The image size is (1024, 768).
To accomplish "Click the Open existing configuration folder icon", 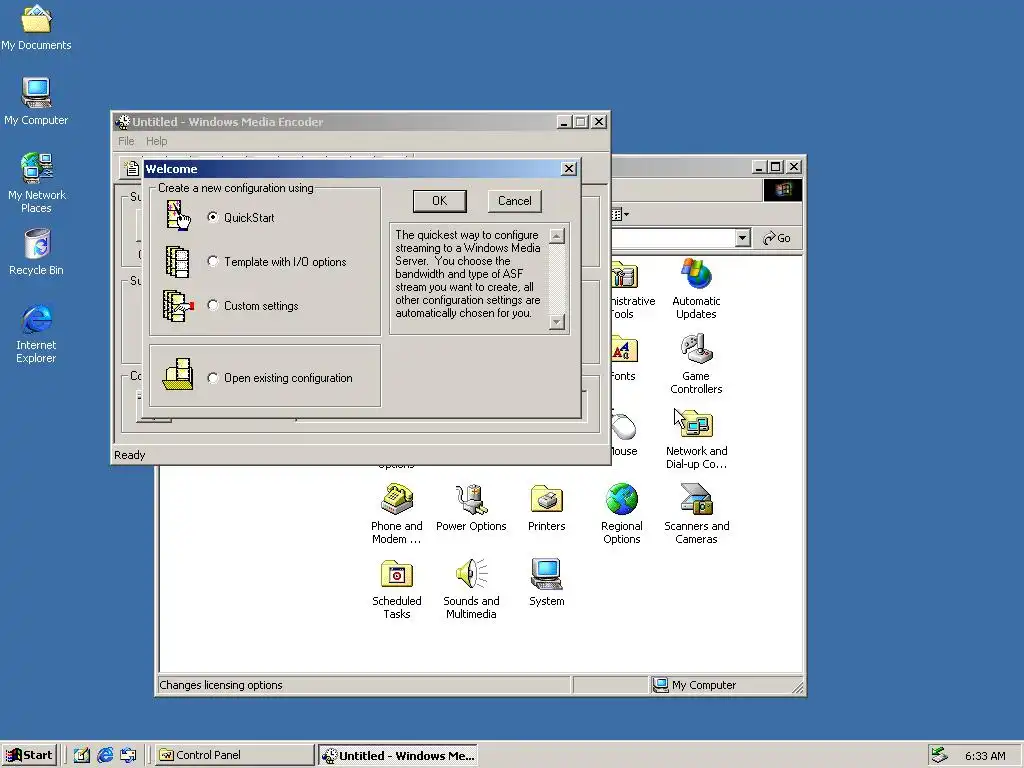I will point(178,374).
